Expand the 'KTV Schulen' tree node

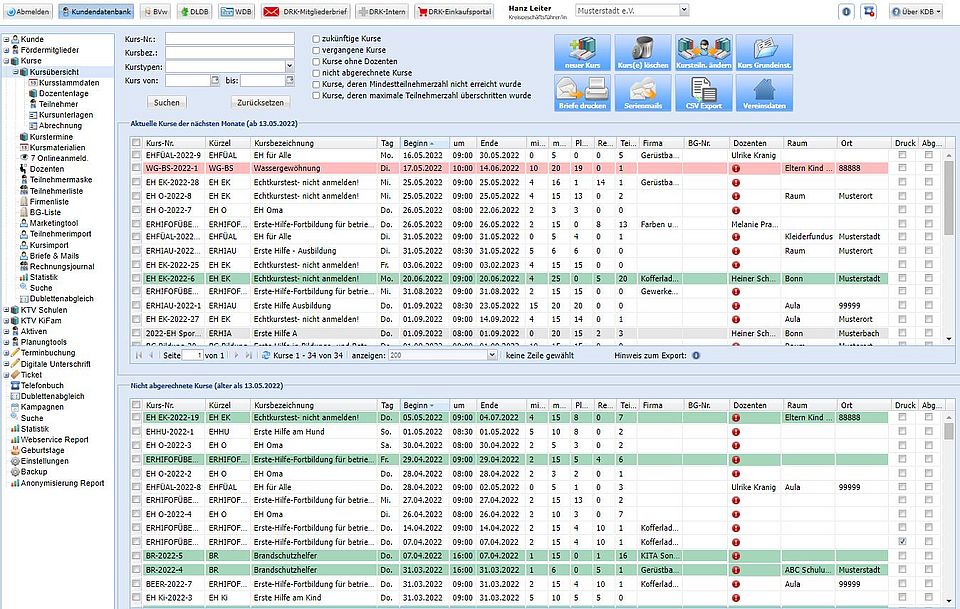(6, 311)
